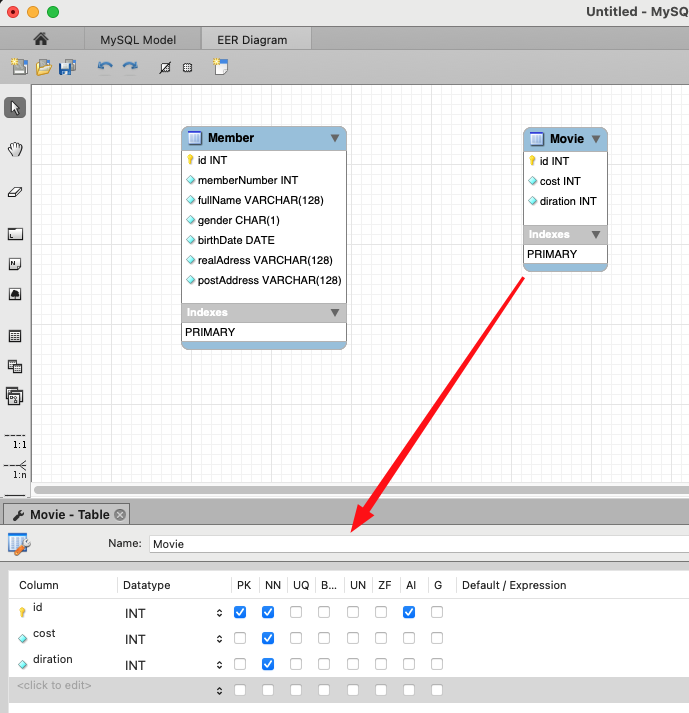Select the Hand pan tool
The height and width of the screenshot is (713, 689).
(15, 150)
